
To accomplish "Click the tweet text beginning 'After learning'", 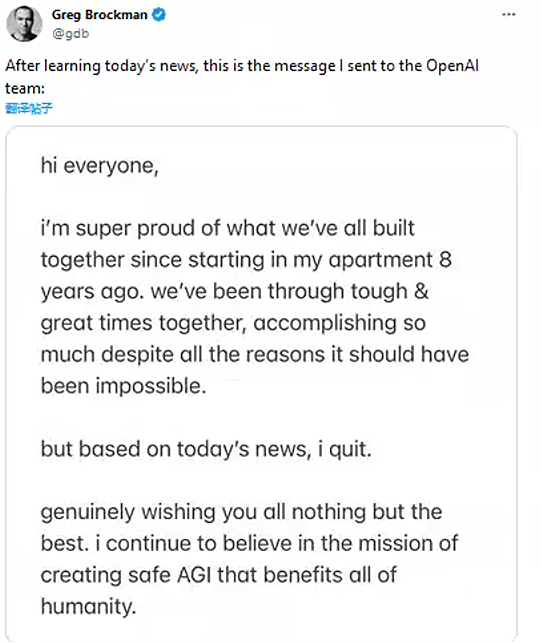I will (241, 77).
